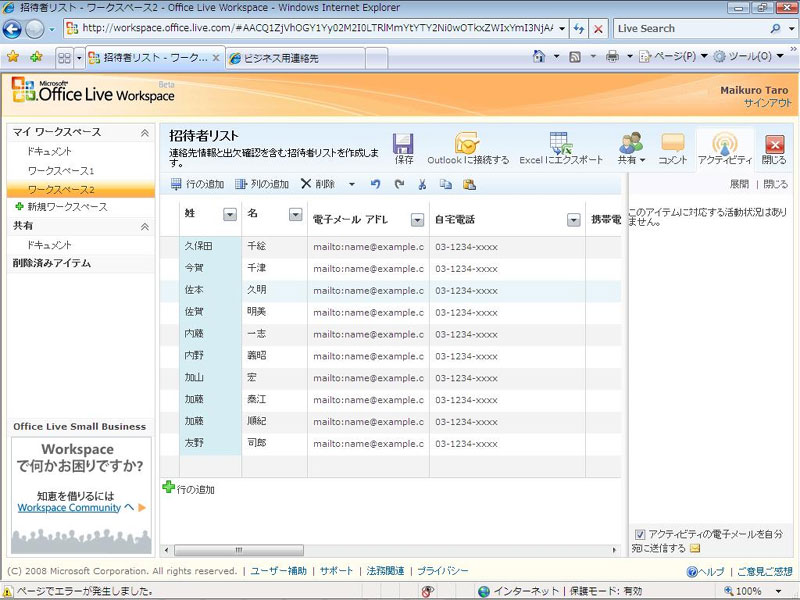Open the Workspace Community link
This screenshot has height=600, width=800.
69,508
